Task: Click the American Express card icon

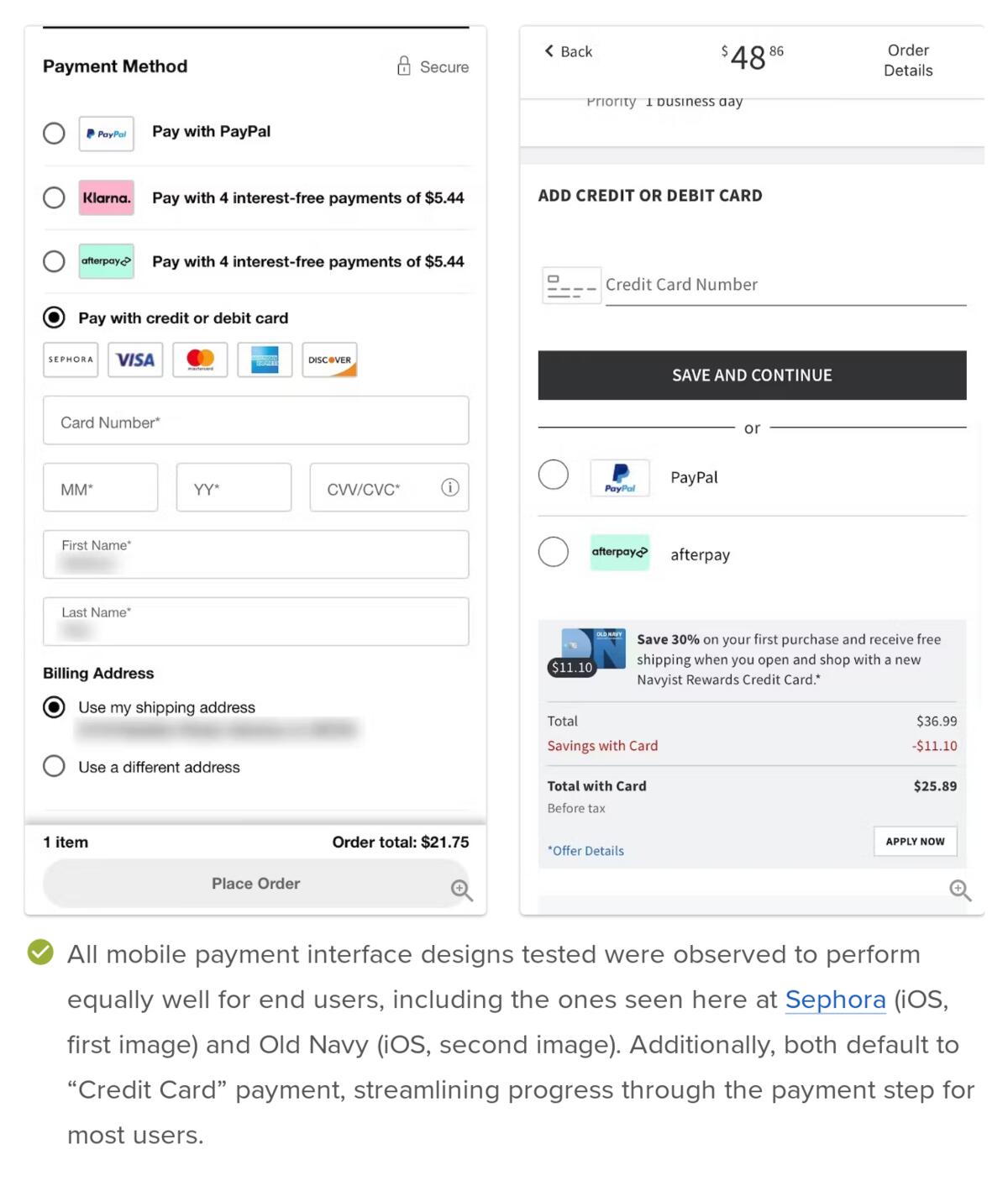Action: [x=265, y=360]
